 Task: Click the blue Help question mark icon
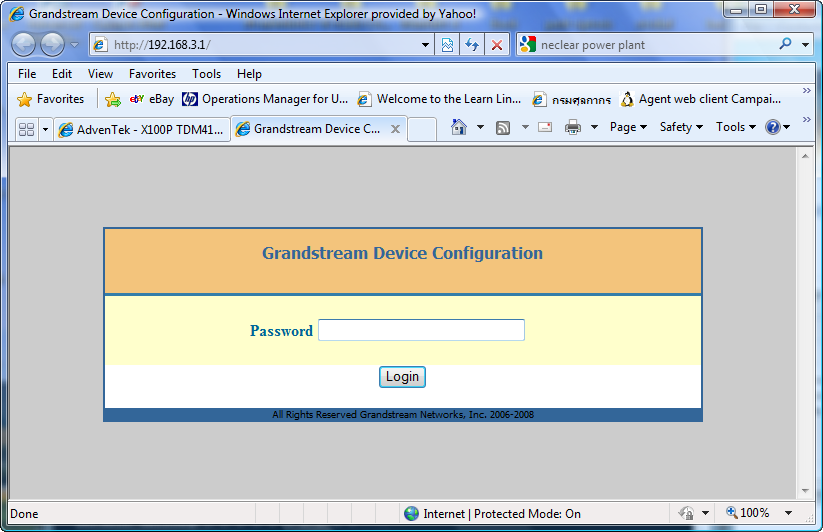click(773, 127)
